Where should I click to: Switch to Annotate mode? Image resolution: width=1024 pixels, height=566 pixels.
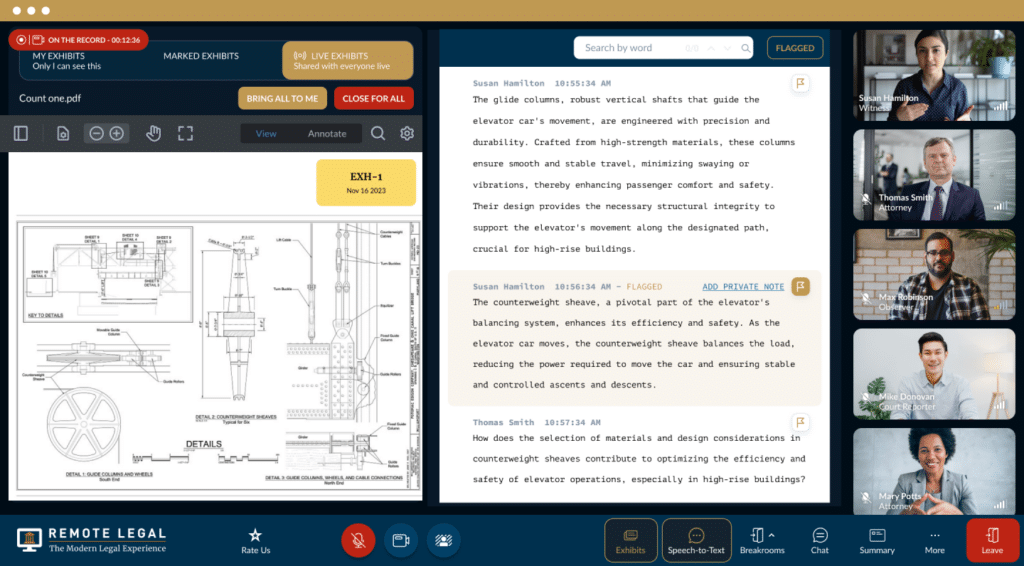point(327,133)
